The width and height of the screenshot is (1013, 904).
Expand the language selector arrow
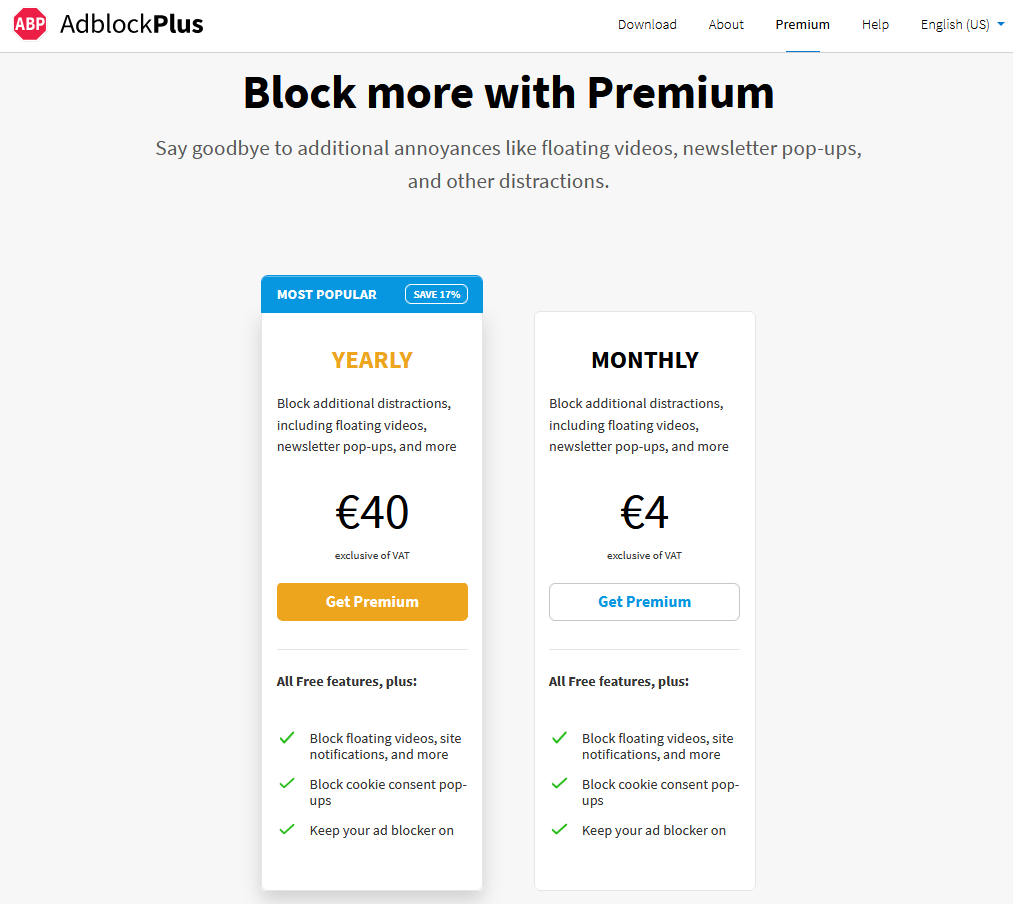[x=1001, y=24]
